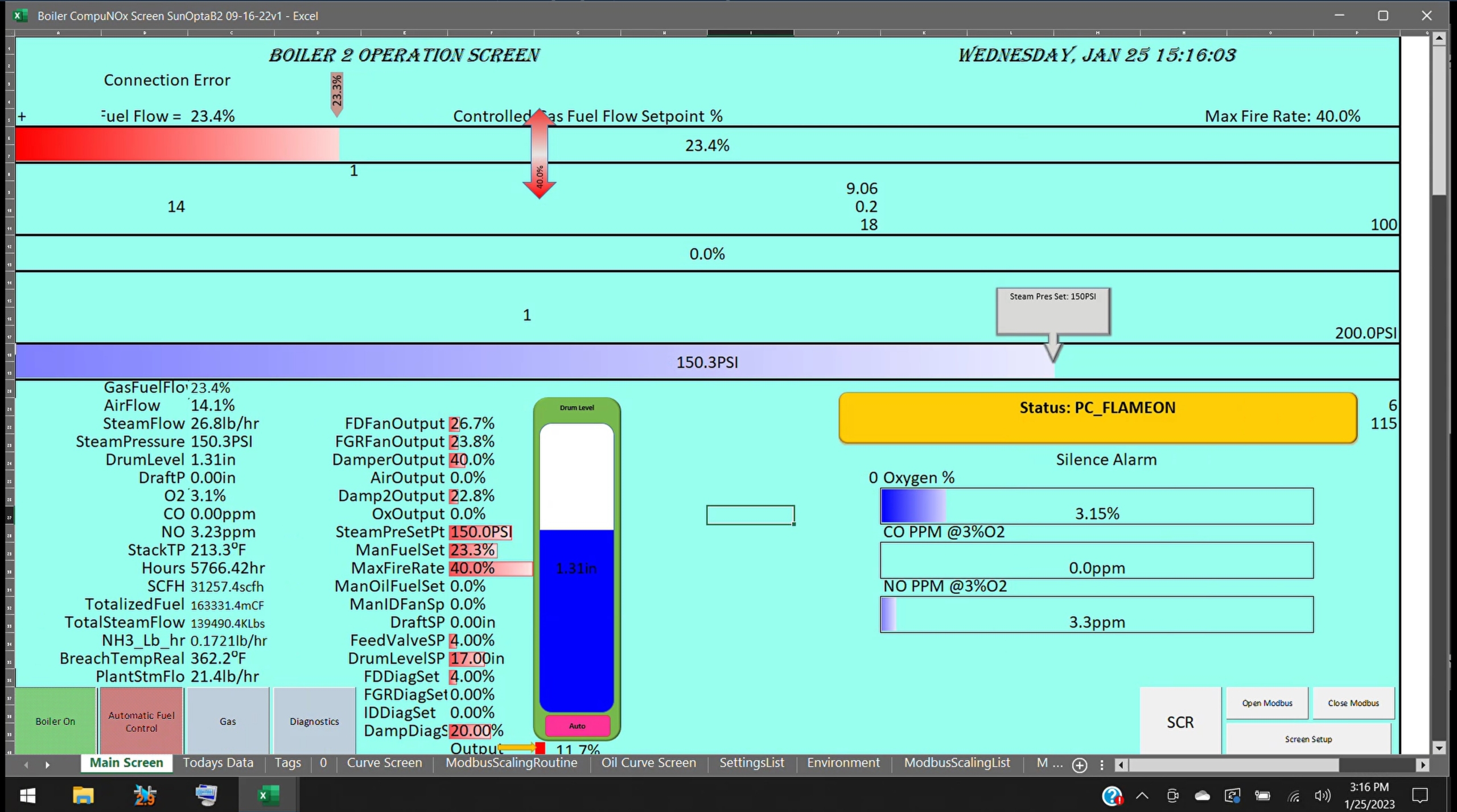Toggle the drum level Auto button

(x=577, y=726)
